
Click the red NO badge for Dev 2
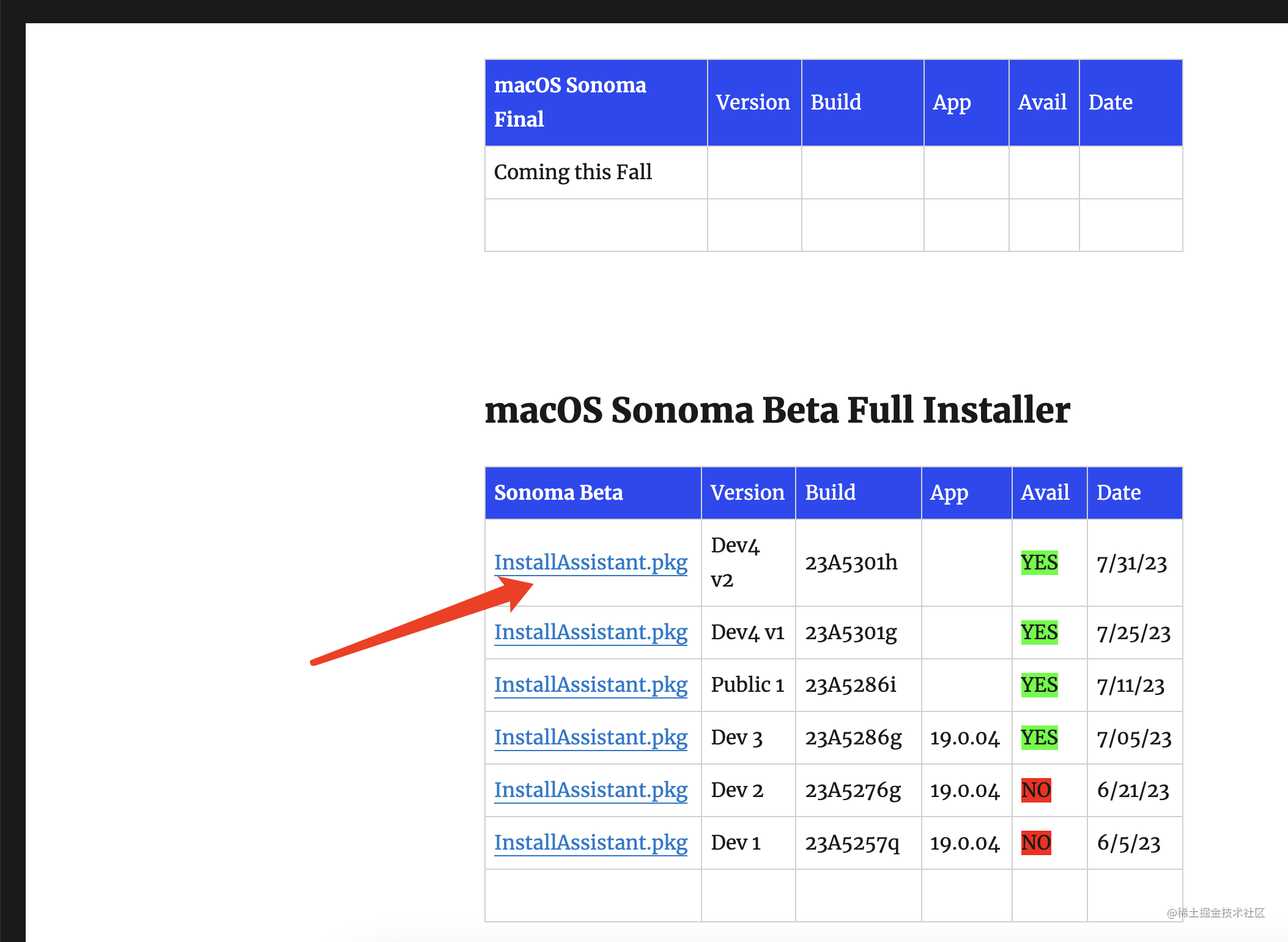coord(1035,790)
